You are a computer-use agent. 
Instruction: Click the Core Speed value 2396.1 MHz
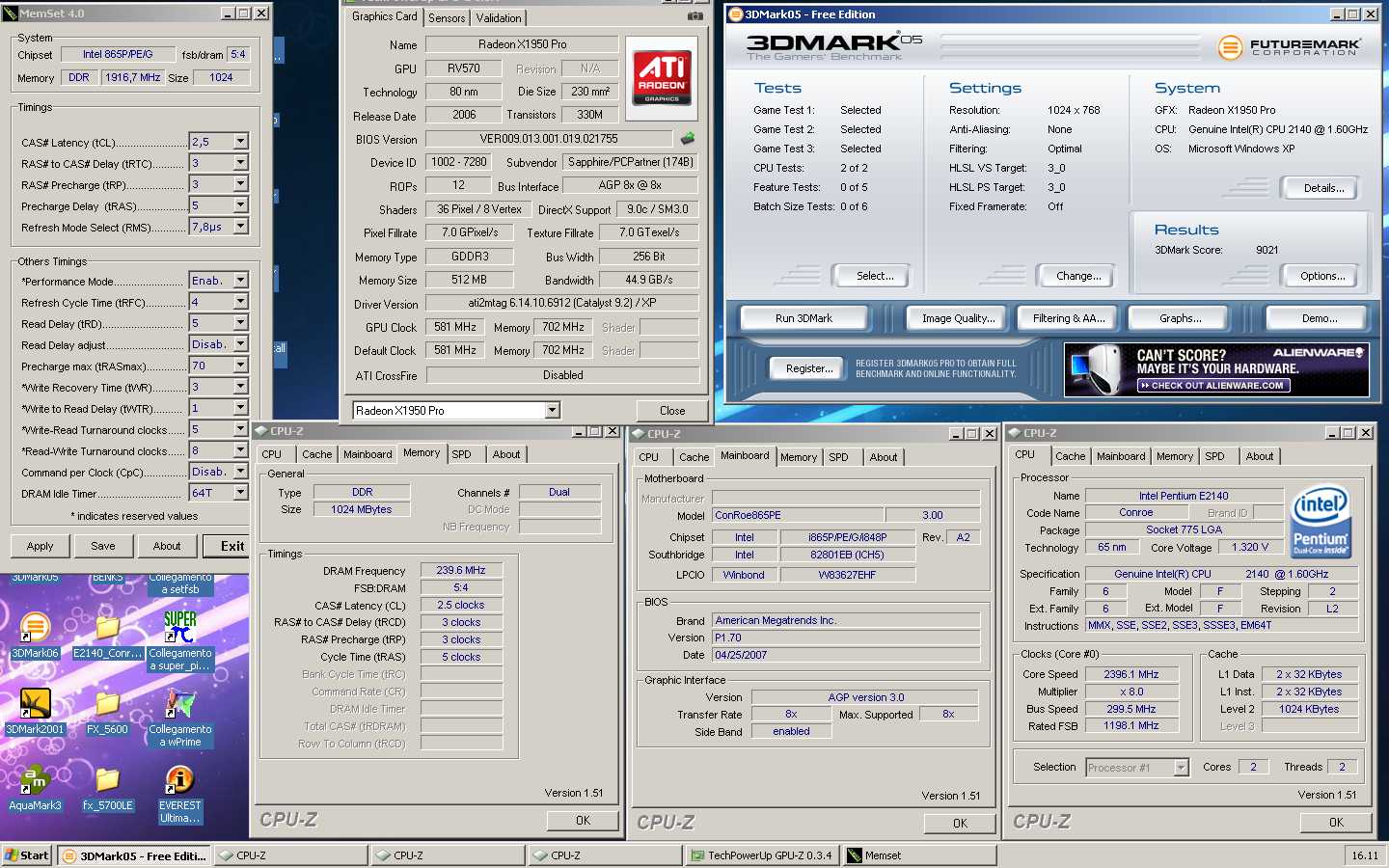[1131, 674]
